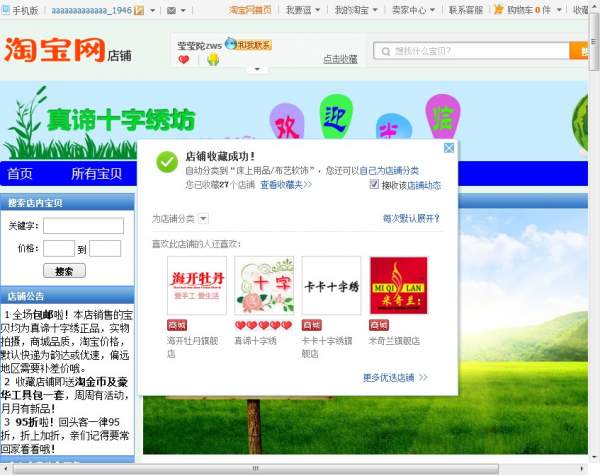Click the orange search button
Image resolution: width=600 pixels, height=475 pixels.
tap(579, 51)
